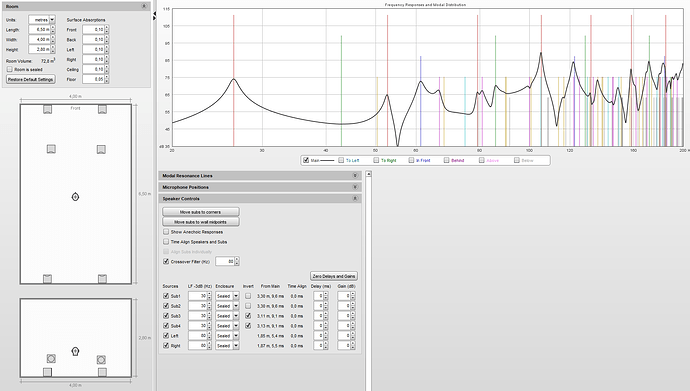Select the microphone head in elevation view

(75, 351)
